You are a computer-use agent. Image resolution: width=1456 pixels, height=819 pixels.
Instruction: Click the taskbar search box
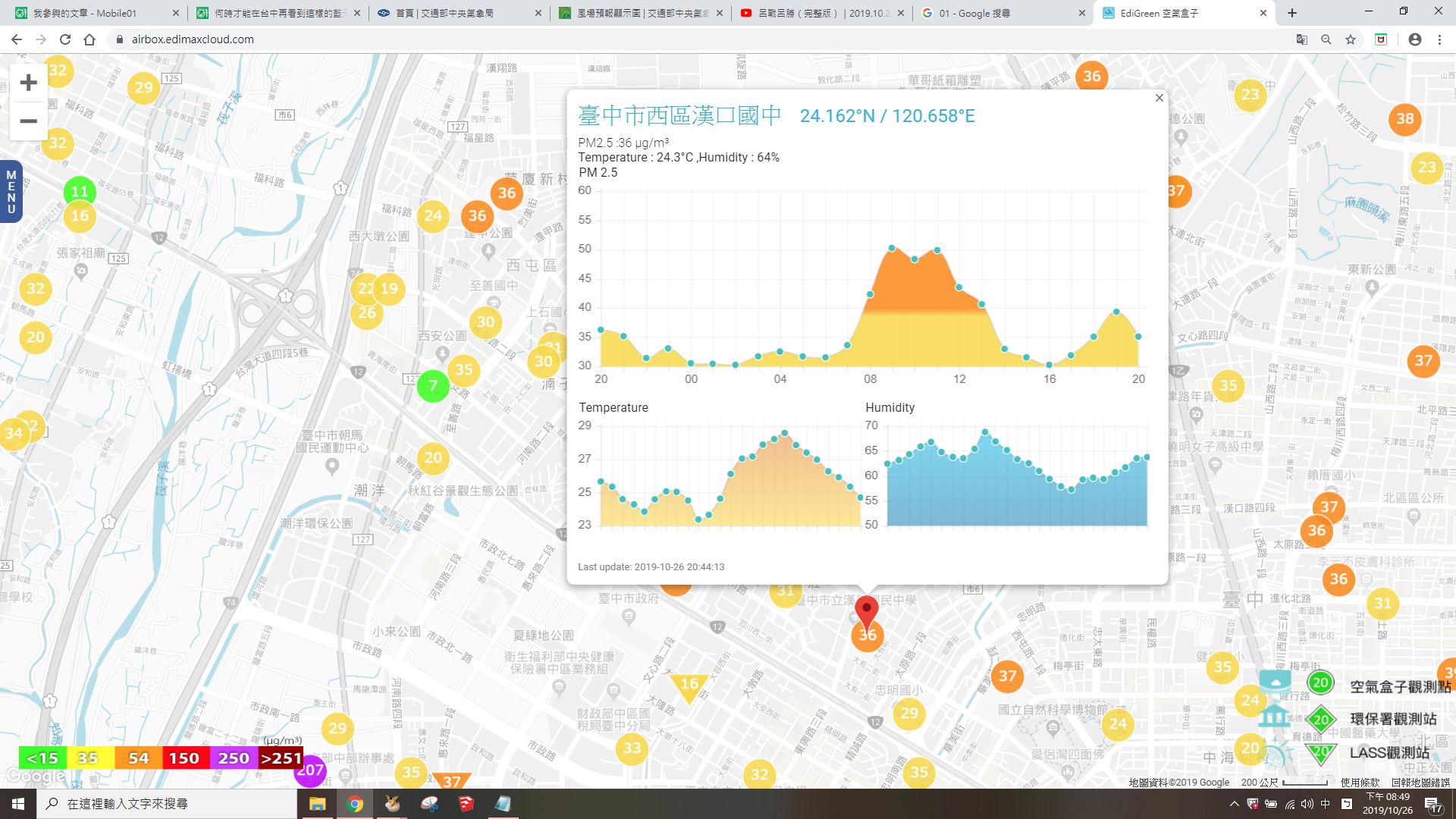[167, 804]
